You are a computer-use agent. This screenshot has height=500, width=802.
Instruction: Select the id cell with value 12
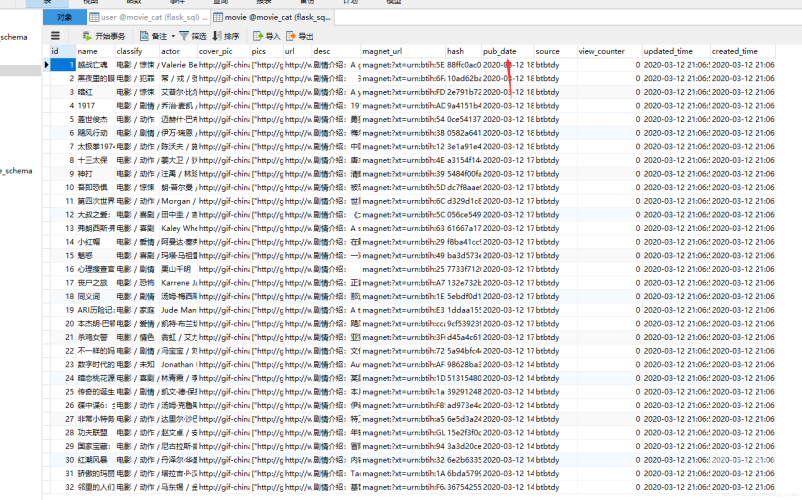(x=63, y=215)
